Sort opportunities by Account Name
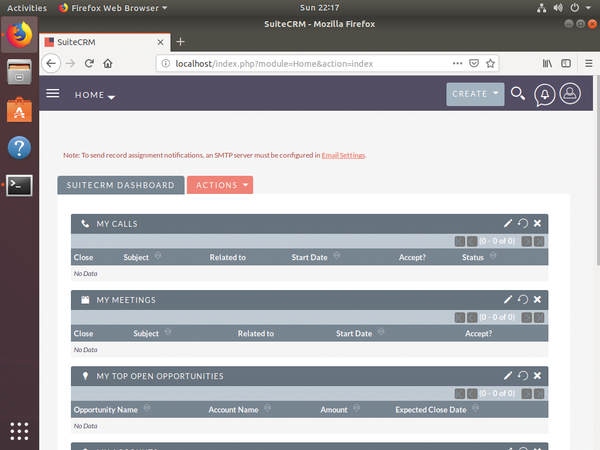Image resolution: width=600 pixels, height=450 pixels. point(267,408)
